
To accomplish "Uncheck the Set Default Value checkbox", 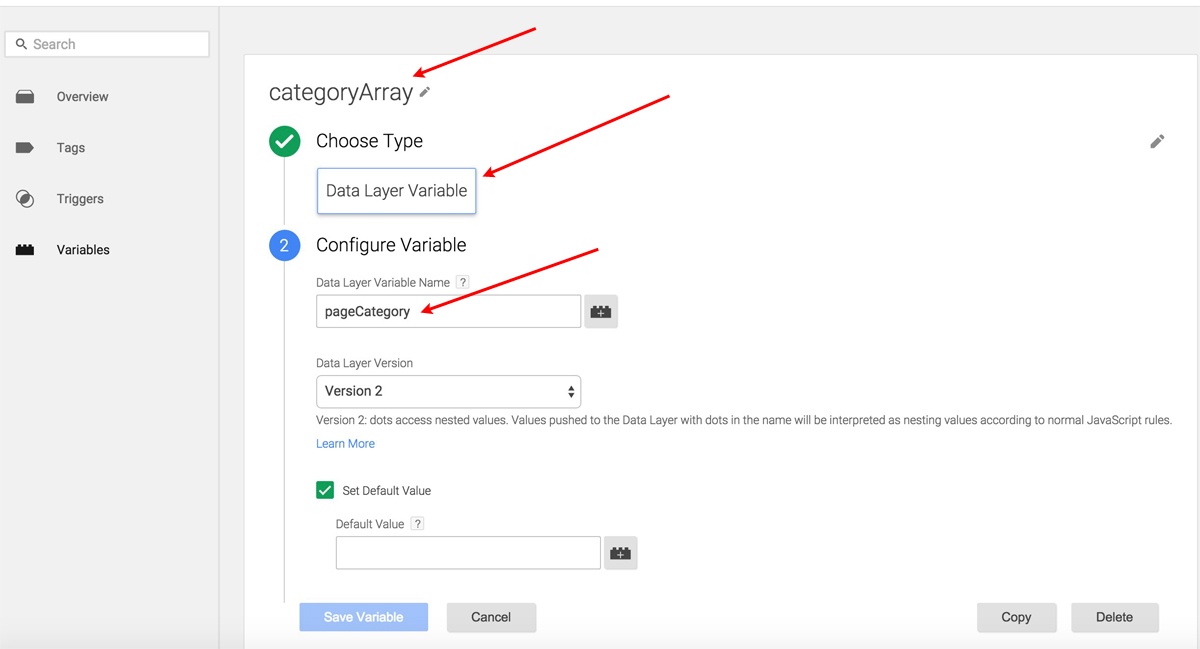I will (x=325, y=490).
